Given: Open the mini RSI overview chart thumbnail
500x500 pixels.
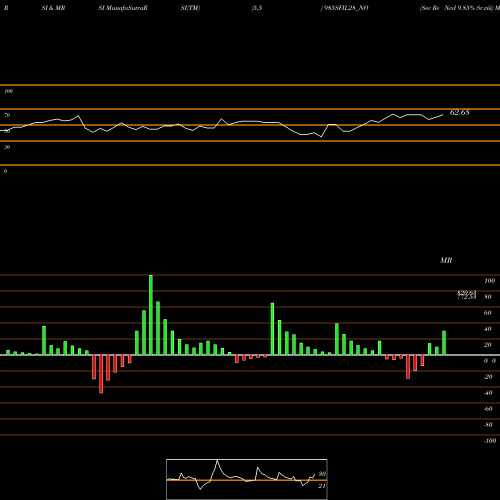Looking at the screenshot, I should tap(247, 479).
